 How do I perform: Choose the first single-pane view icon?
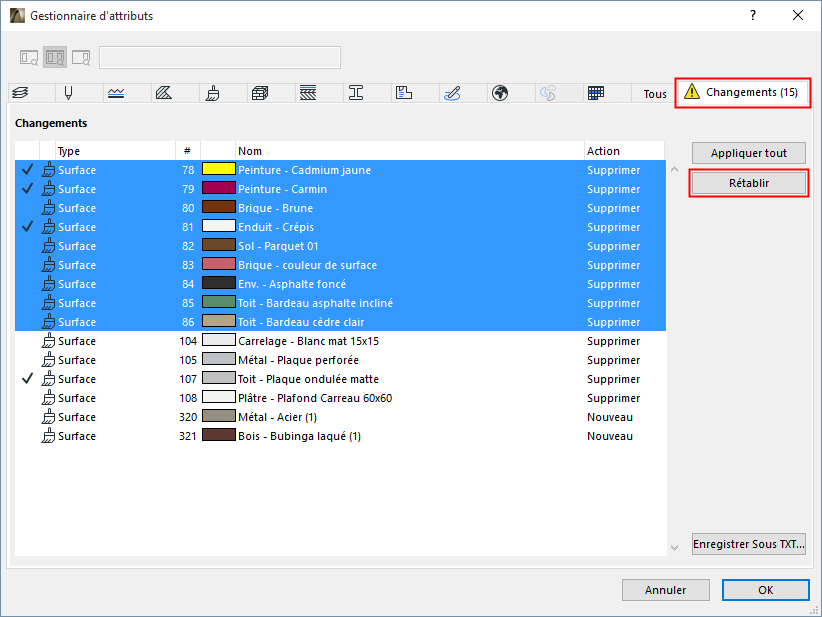click(x=29, y=57)
